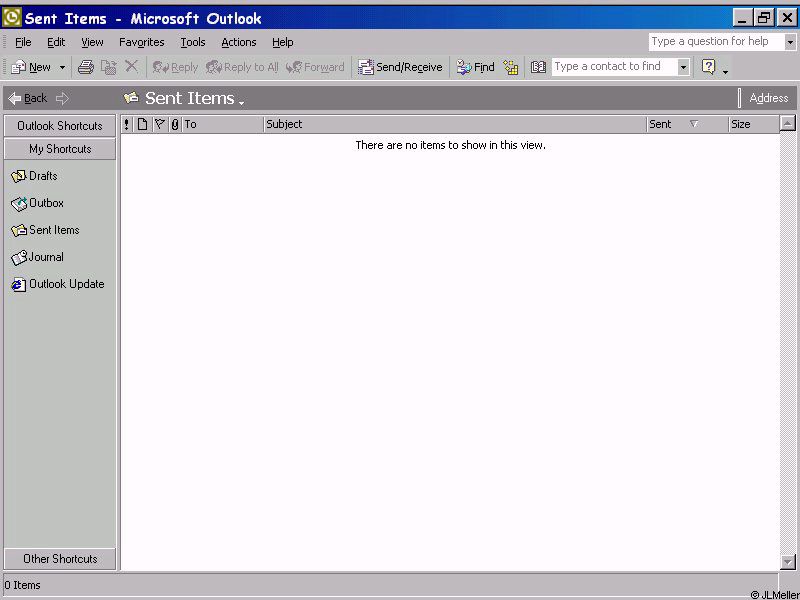800x600 pixels.
Task: Open the Outlook Update shortcut
Action: pos(57,284)
